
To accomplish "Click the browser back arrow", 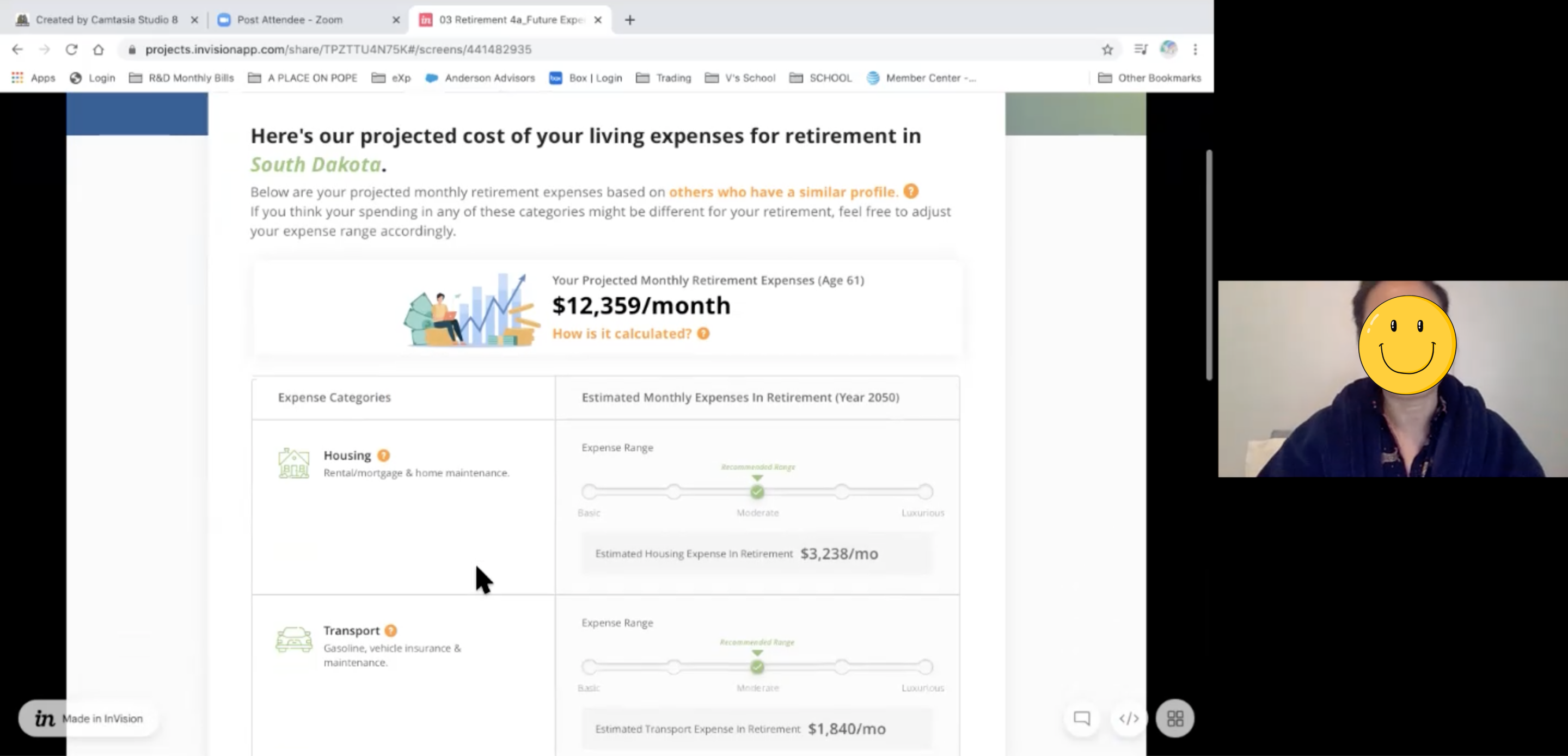I will [17, 50].
